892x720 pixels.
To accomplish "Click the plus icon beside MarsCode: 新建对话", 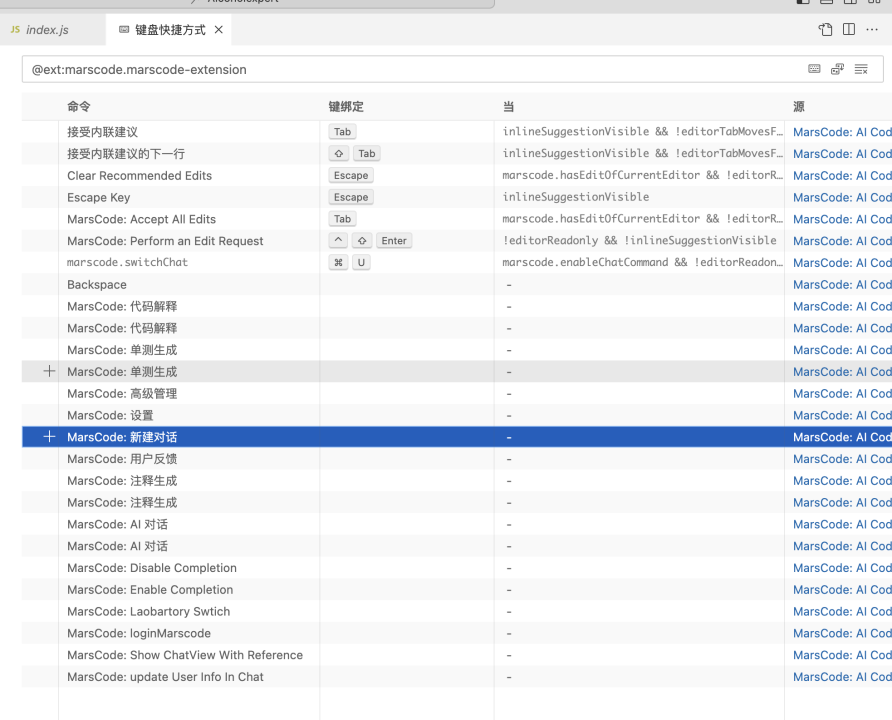I will tap(49, 437).
